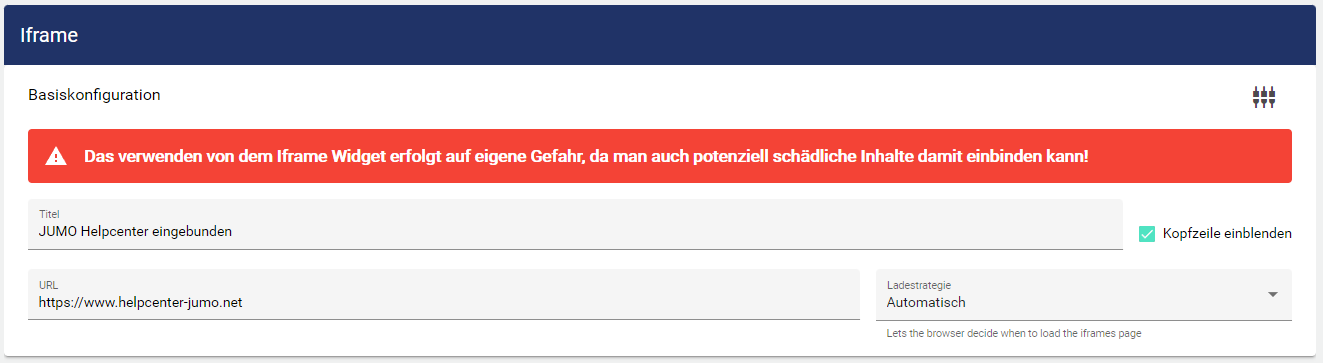Click the JUMO Helpcenter eingebunden text
The width and height of the screenshot is (1323, 363).
tap(135, 232)
